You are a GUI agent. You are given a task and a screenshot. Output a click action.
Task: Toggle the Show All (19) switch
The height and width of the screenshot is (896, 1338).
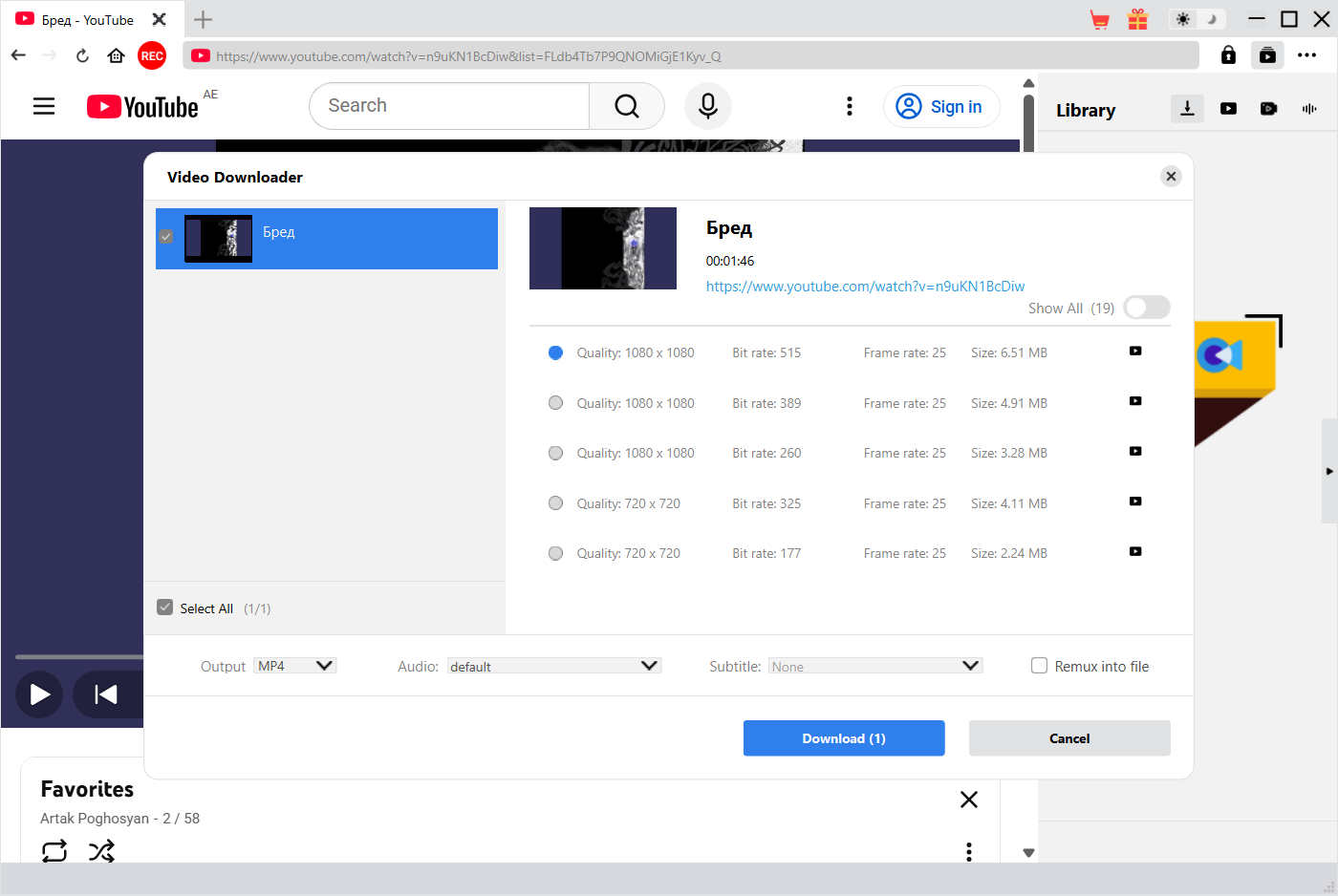[x=1147, y=308]
